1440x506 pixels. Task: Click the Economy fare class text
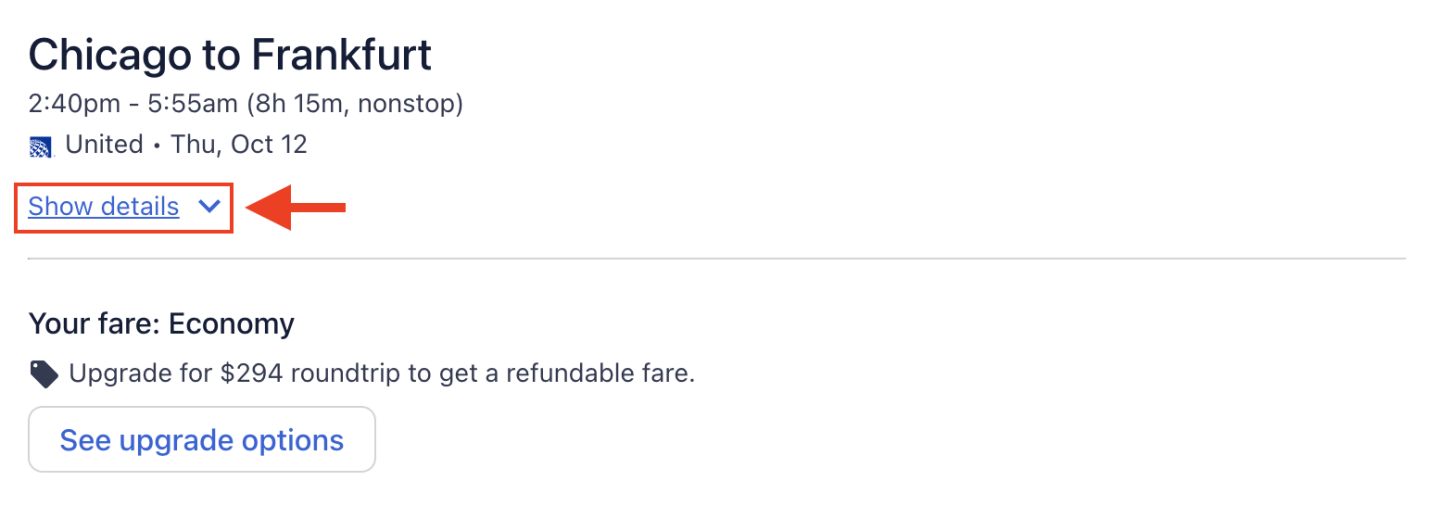click(231, 324)
